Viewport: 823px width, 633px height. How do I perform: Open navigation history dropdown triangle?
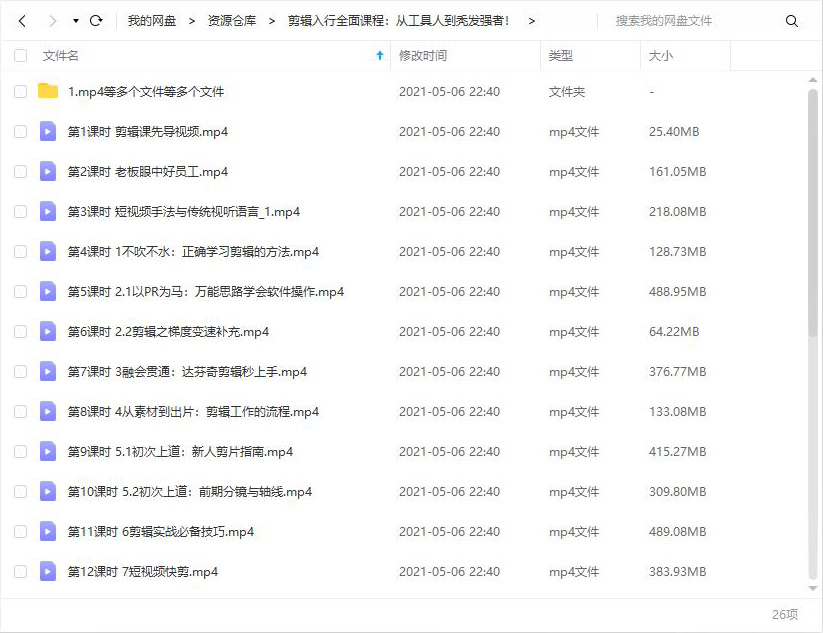coord(76,21)
